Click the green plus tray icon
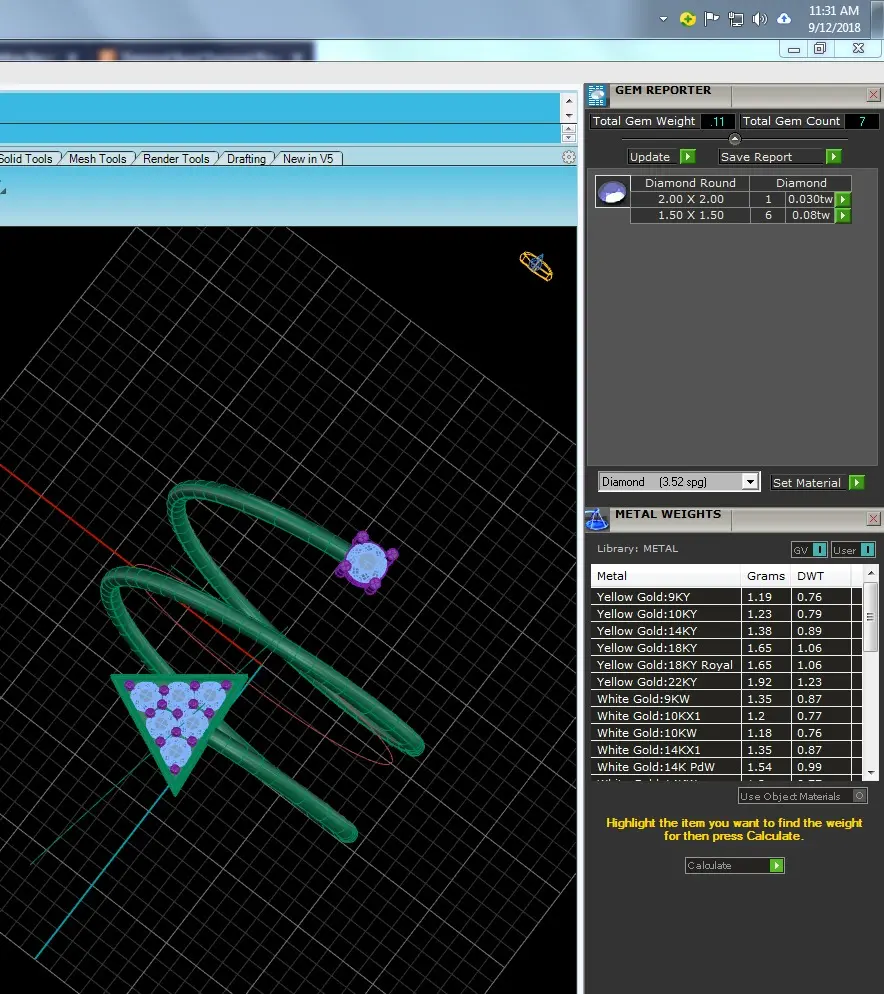 687,19
